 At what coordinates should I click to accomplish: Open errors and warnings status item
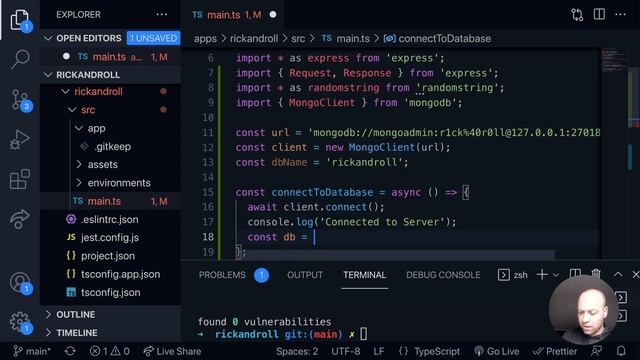click(x=109, y=351)
